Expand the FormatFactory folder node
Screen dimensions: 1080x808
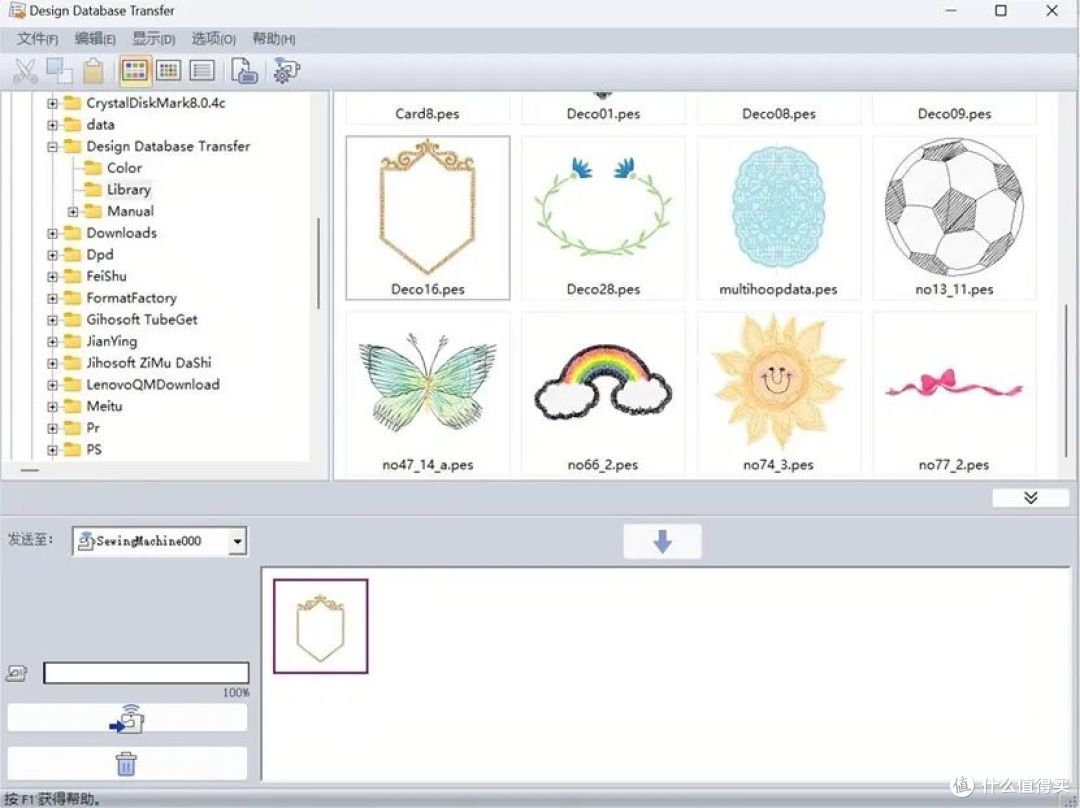point(52,298)
